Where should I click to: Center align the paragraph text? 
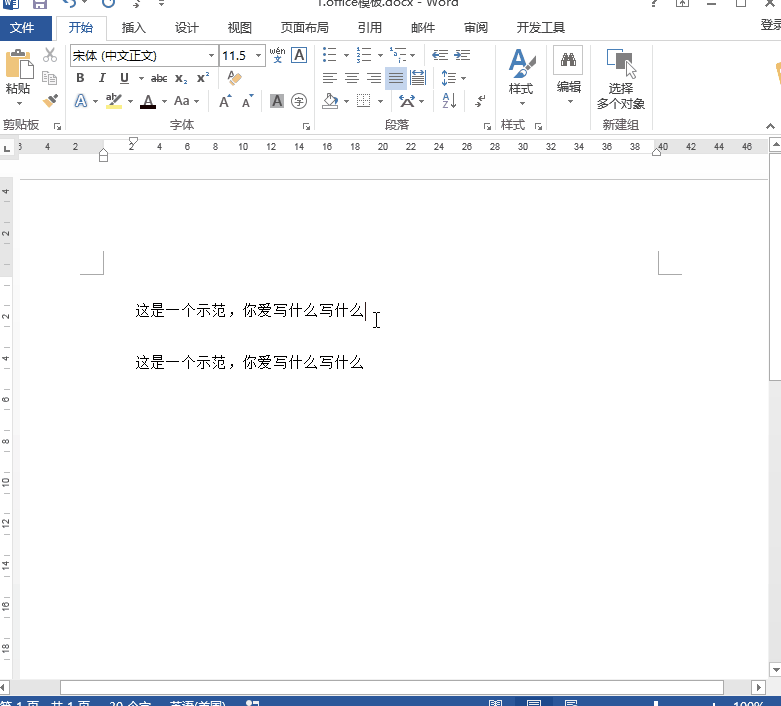[352, 78]
